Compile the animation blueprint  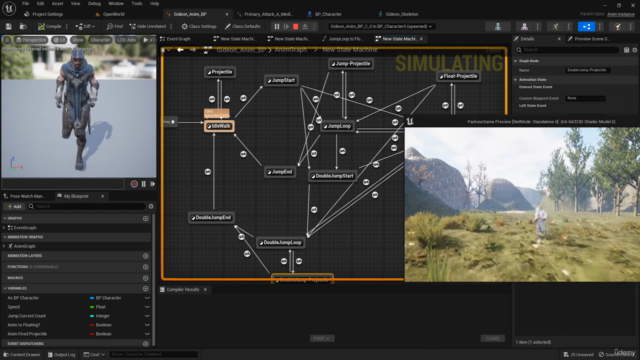click(49, 27)
